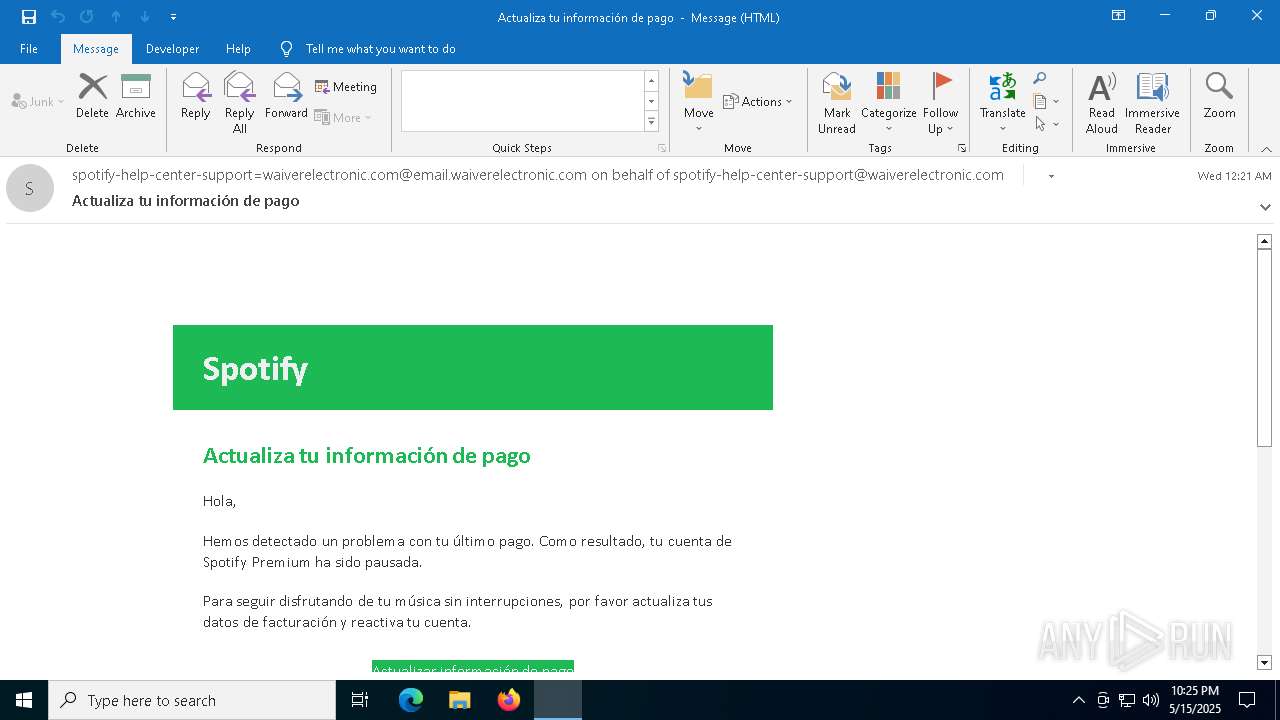Open the Follow Up flag menu
Viewport: 1280px width, 720px height.
[941, 102]
